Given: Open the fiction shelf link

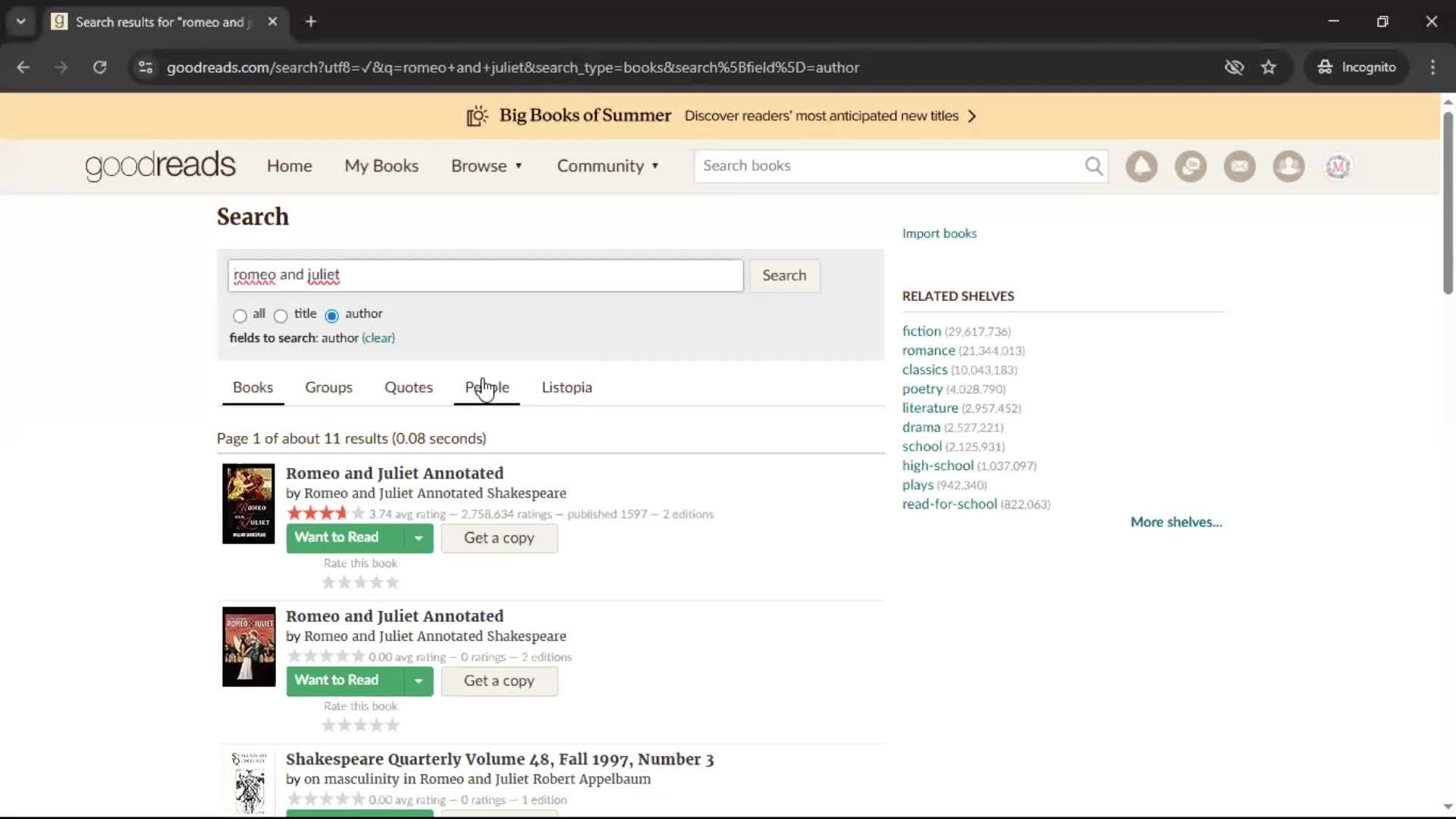Looking at the screenshot, I should [921, 331].
